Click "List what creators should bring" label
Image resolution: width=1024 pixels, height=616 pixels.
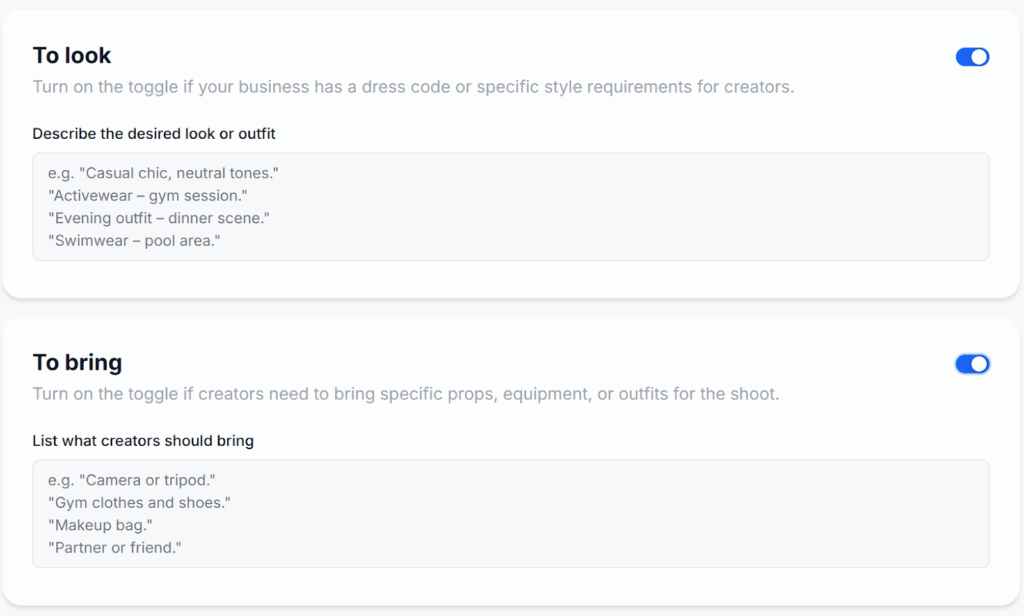coord(143,441)
